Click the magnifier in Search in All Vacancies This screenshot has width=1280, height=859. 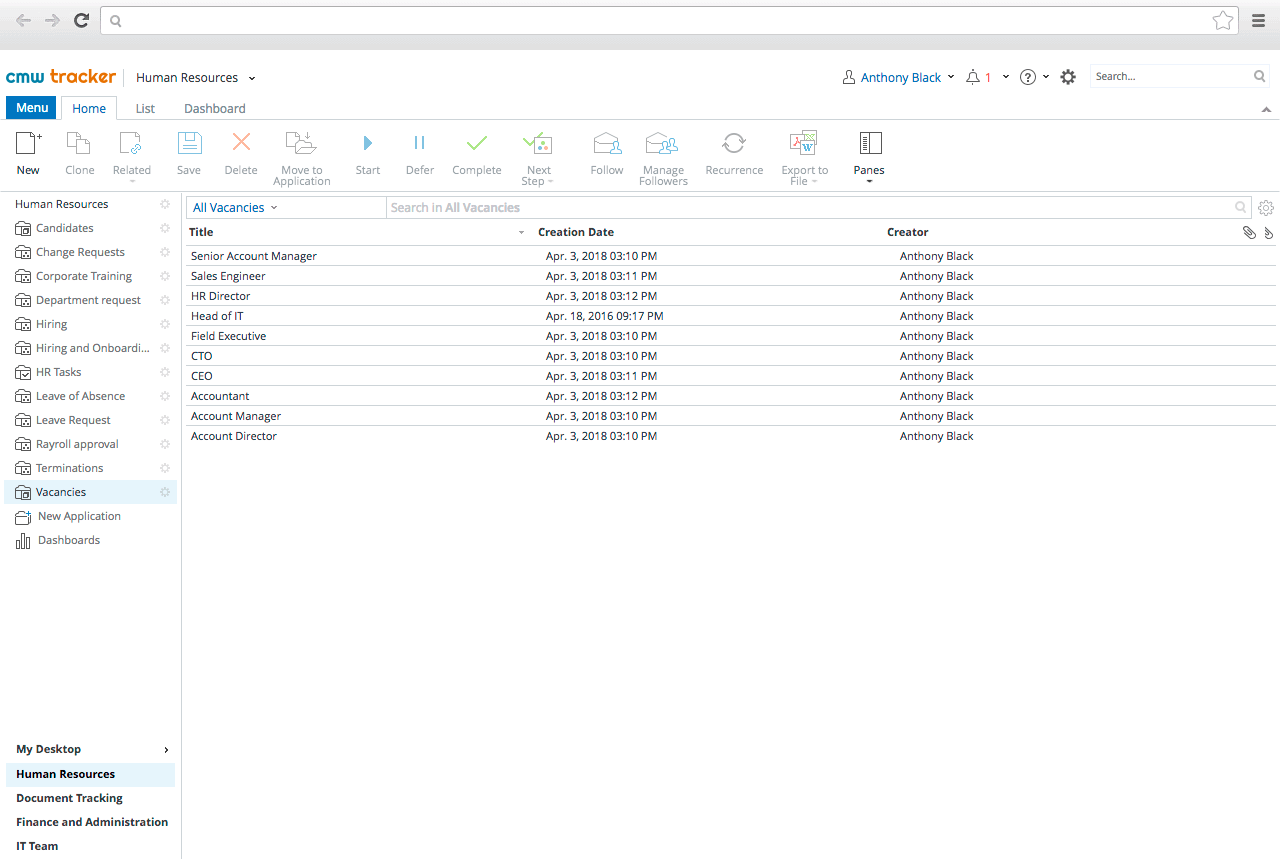click(1241, 207)
